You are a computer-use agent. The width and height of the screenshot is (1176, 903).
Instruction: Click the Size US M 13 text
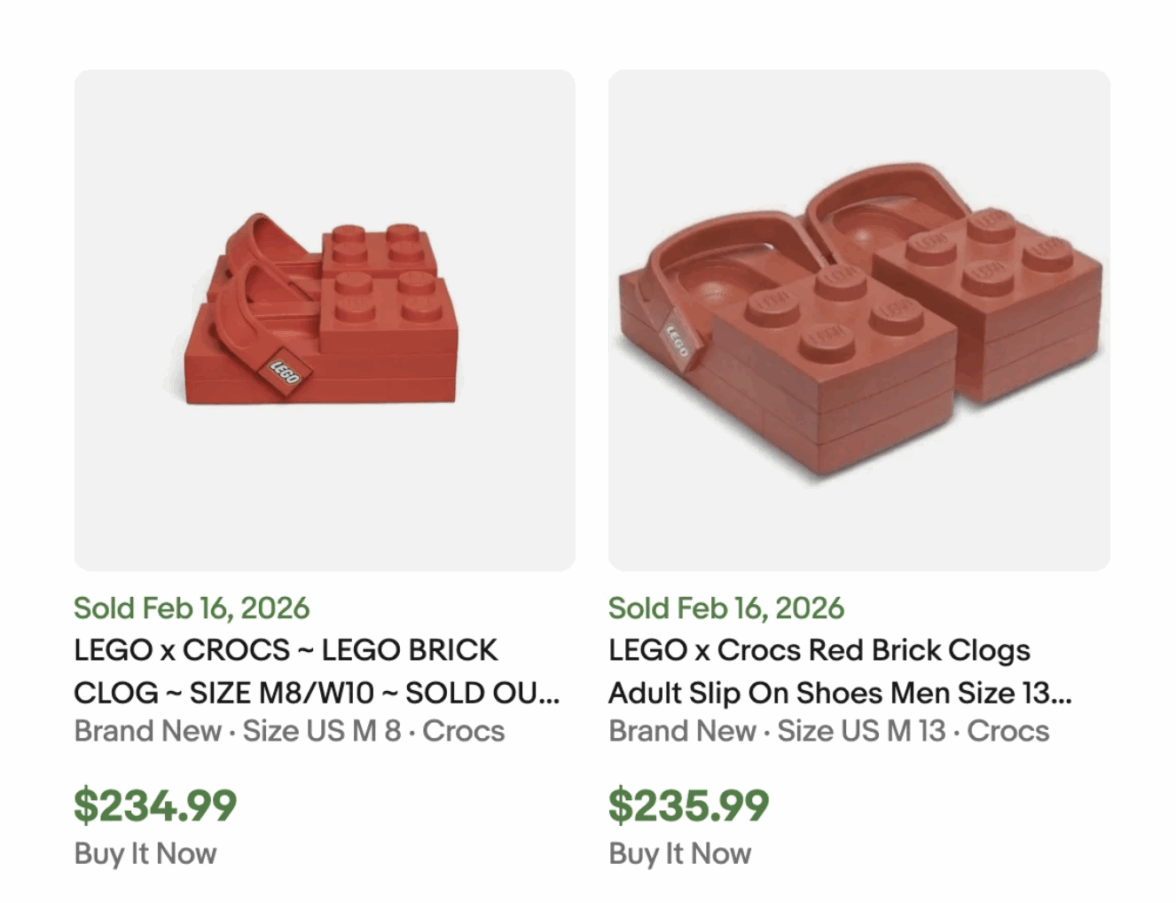click(x=861, y=731)
